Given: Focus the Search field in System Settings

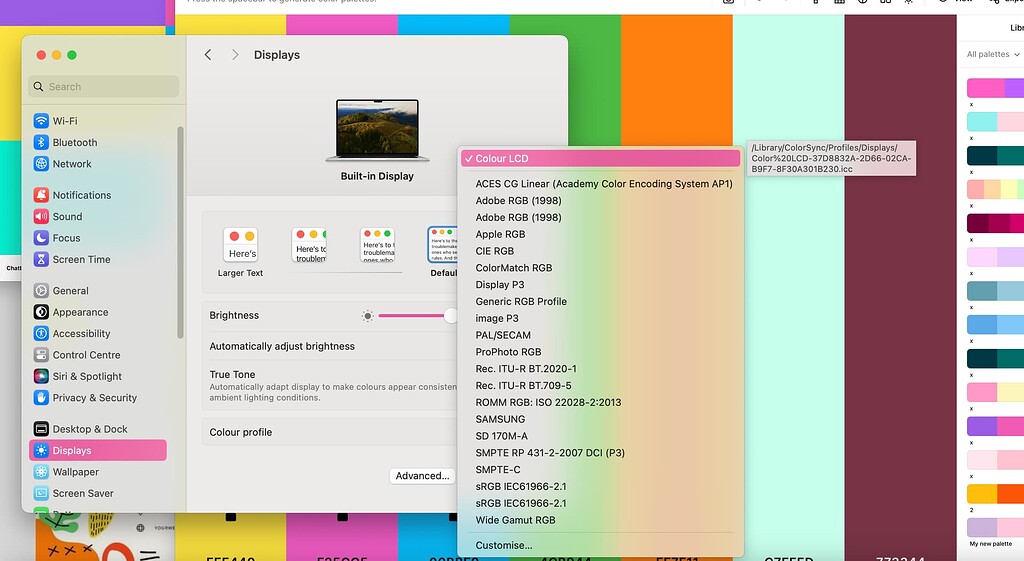Looking at the screenshot, I should (x=104, y=86).
